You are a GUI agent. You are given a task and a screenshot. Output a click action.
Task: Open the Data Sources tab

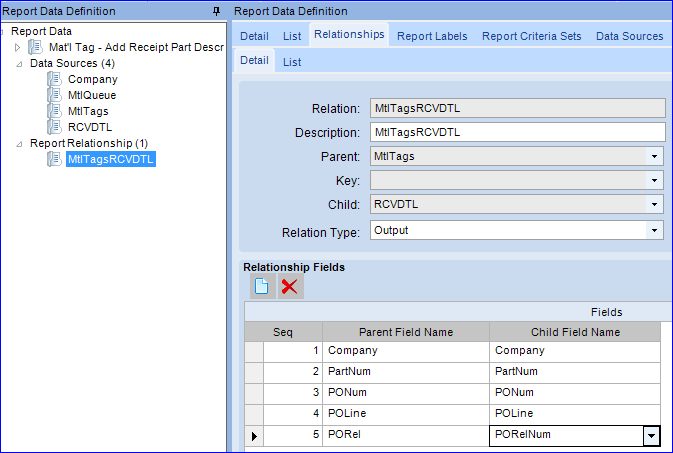tap(629, 36)
